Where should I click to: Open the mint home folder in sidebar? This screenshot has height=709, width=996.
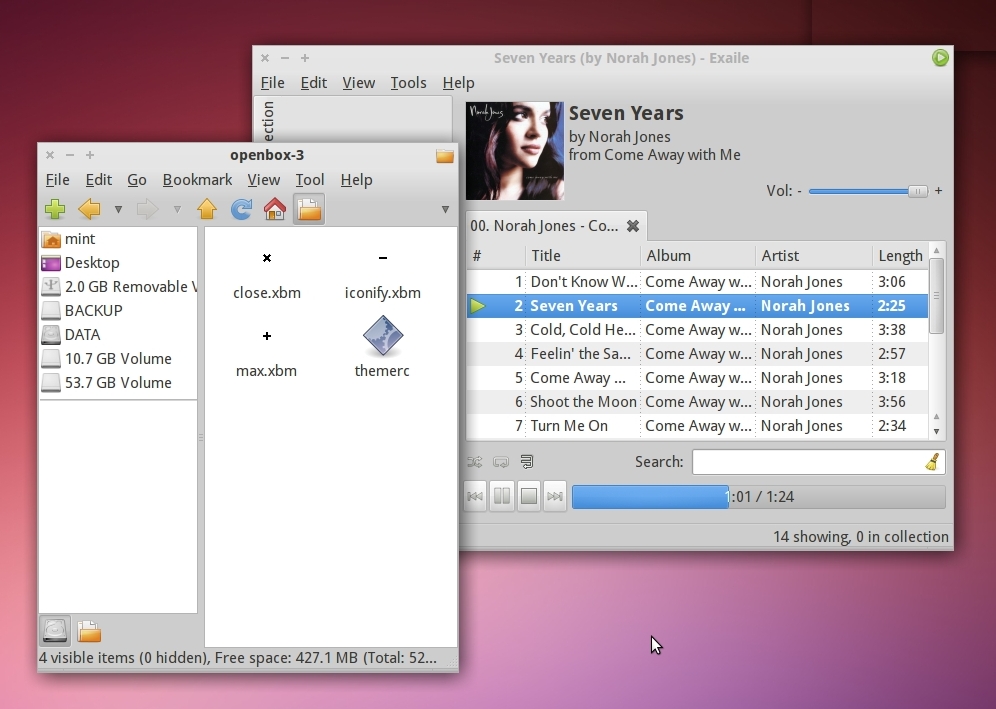click(118, 239)
